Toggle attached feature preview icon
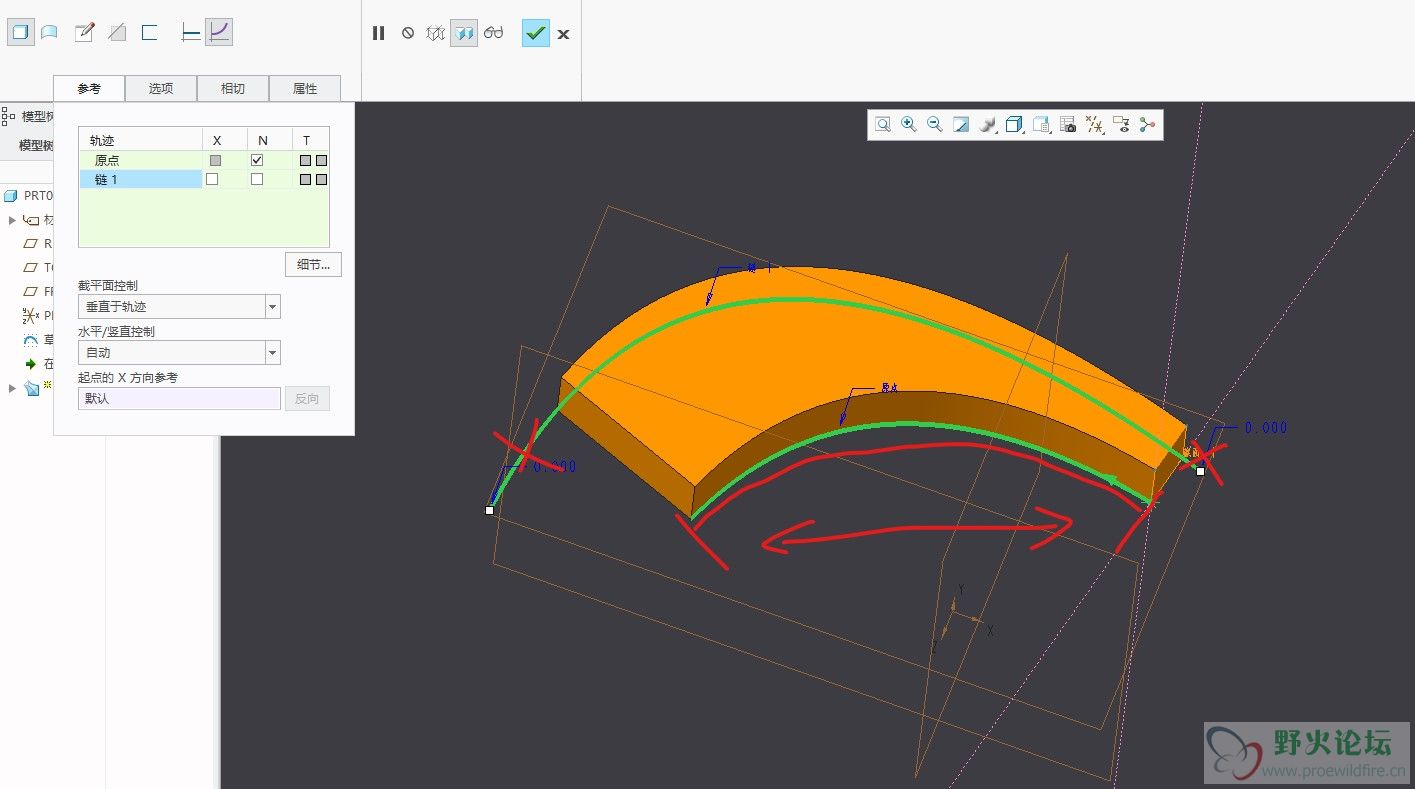Image resolution: width=1415 pixels, height=789 pixels. pos(464,33)
